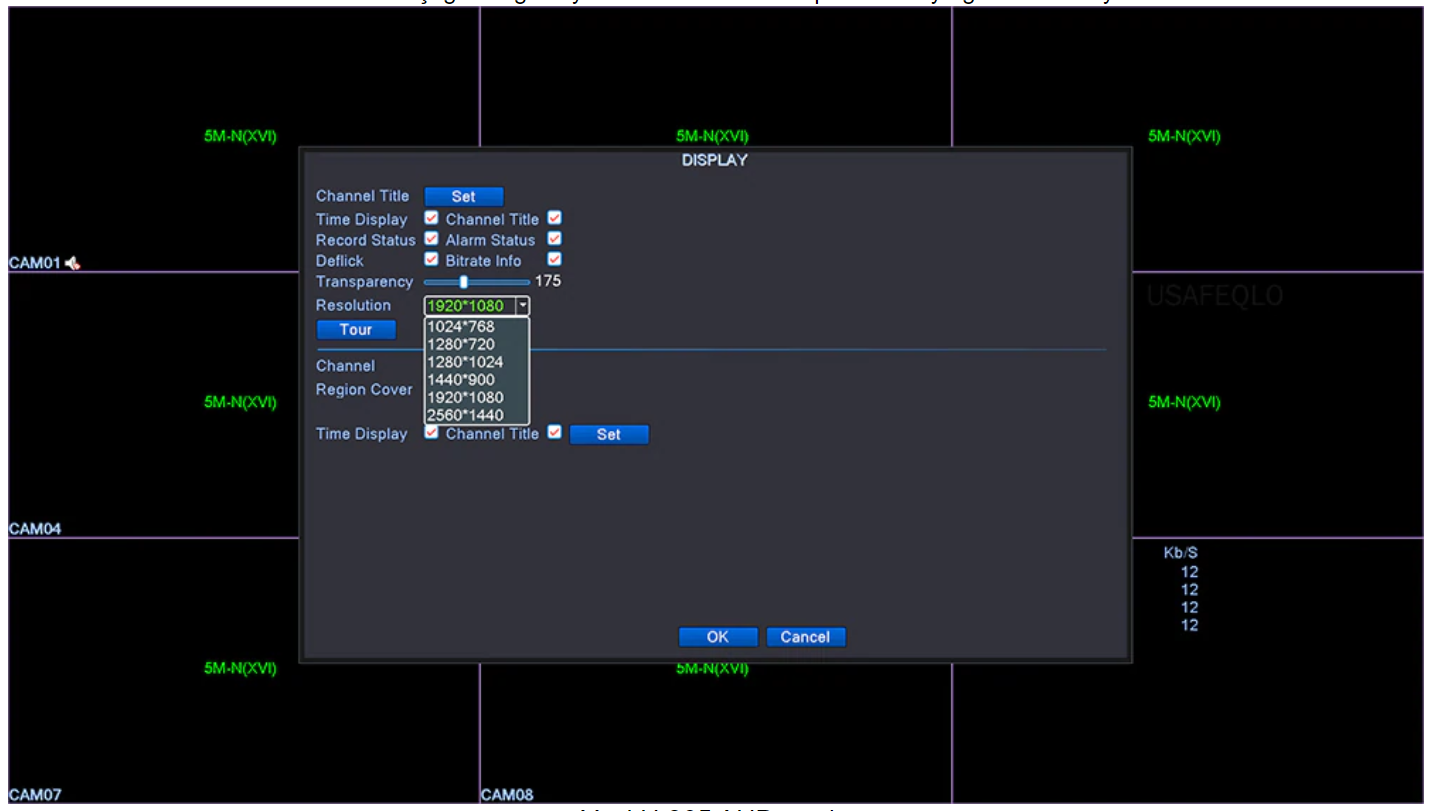Toggle the Record Status checkbox
The height and width of the screenshot is (811, 1433).
click(431, 240)
